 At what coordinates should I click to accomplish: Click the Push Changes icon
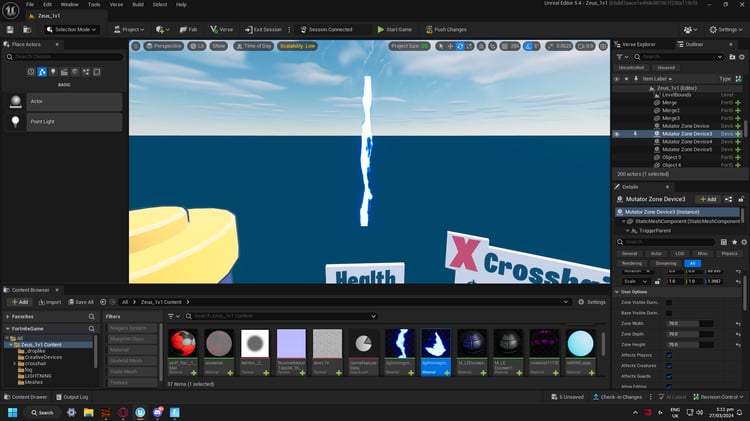click(429, 30)
